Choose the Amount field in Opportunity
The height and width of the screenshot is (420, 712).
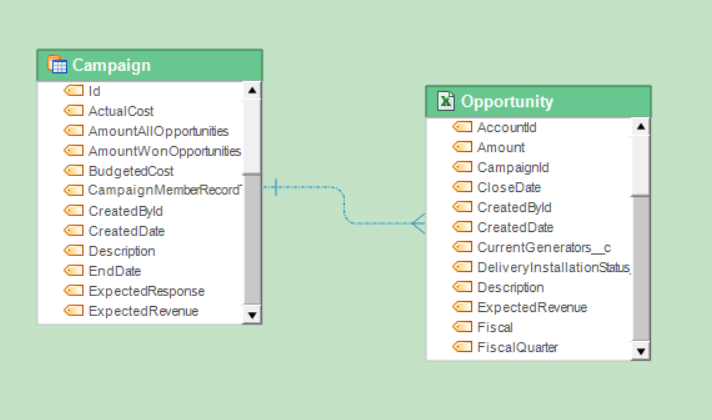coord(501,147)
